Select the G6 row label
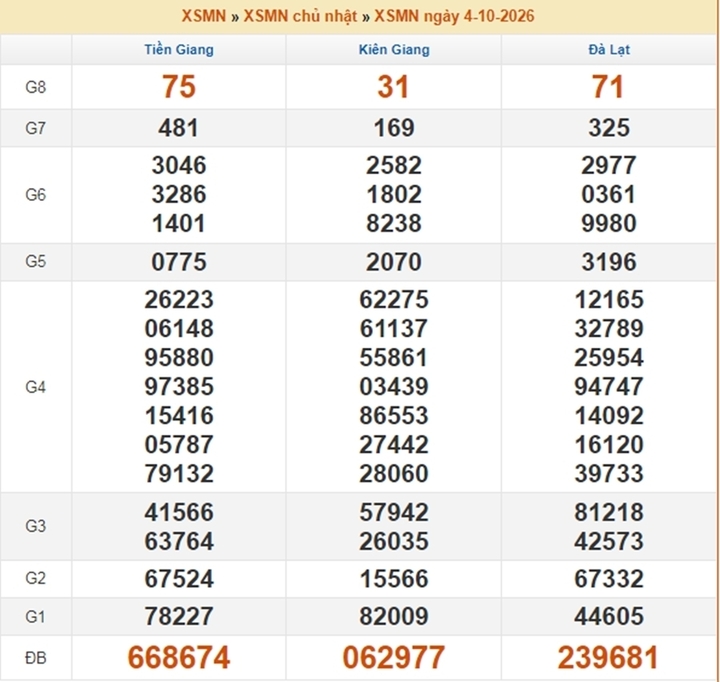 coord(35,195)
